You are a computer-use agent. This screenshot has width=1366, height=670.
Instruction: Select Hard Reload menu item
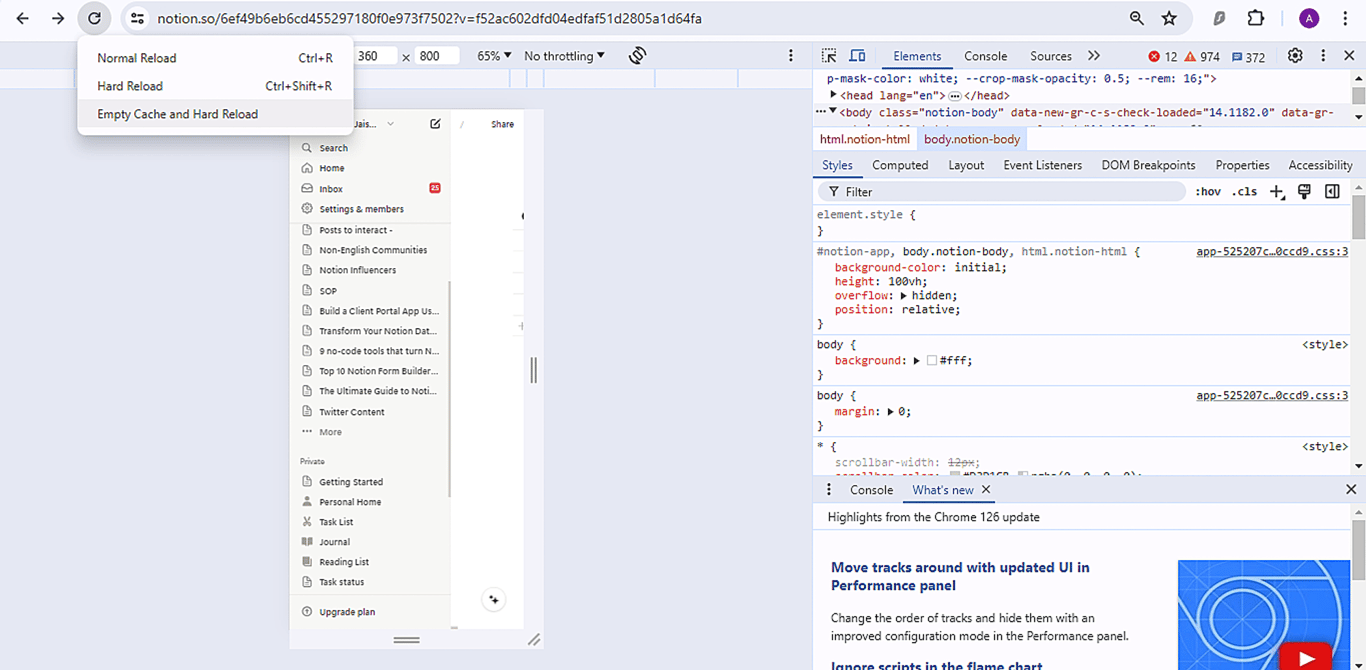pos(215,86)
